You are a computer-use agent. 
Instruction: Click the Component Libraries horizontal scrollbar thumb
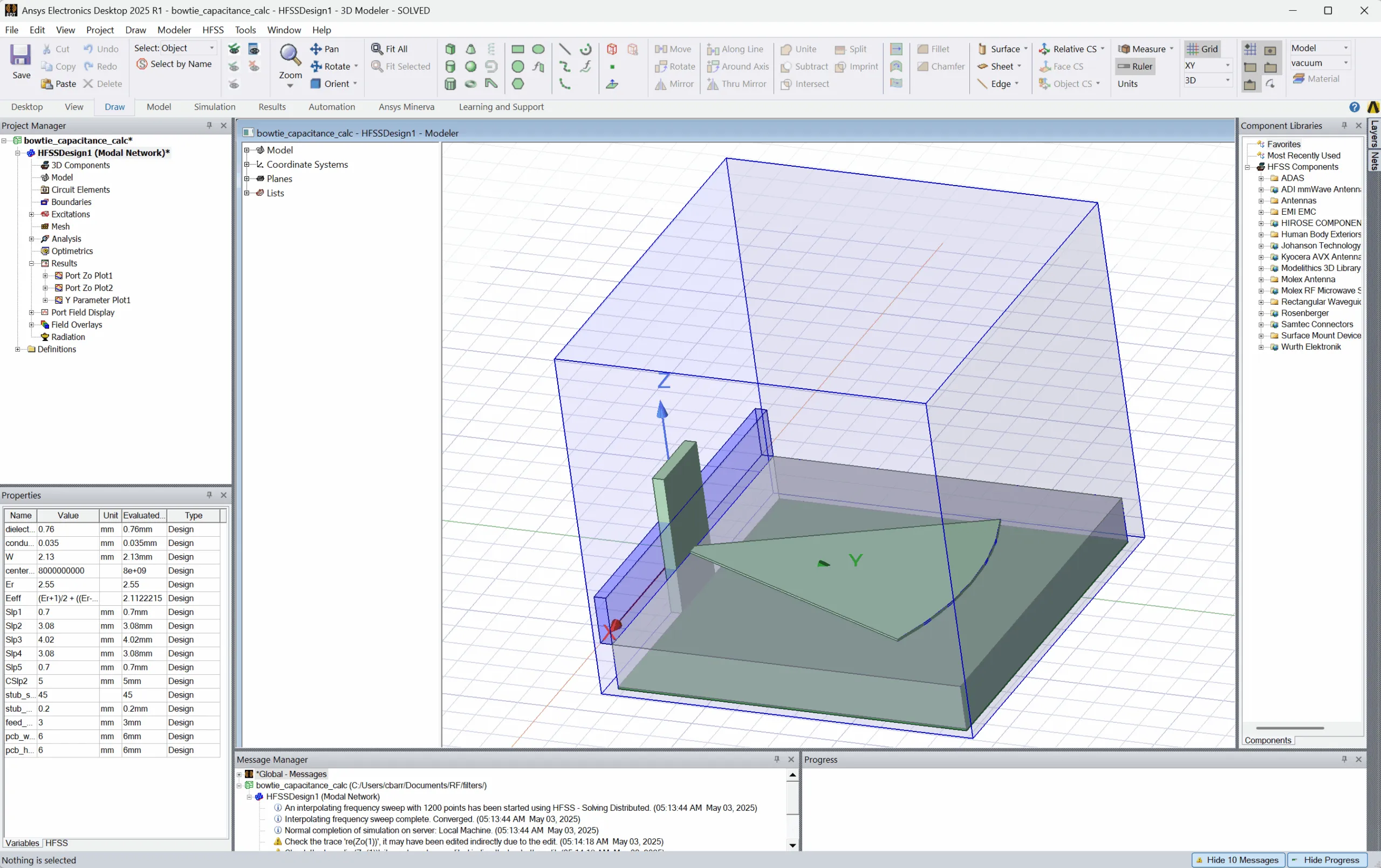click(x=1290, y=728)
